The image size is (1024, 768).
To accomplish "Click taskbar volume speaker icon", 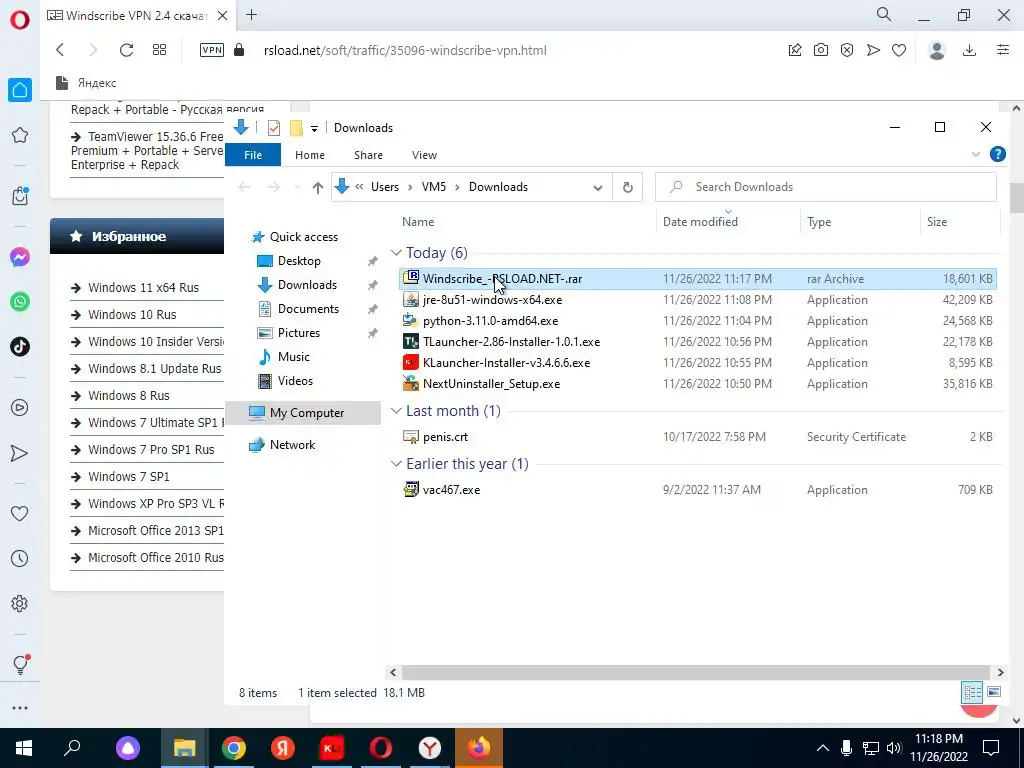I will click(894, 748).
